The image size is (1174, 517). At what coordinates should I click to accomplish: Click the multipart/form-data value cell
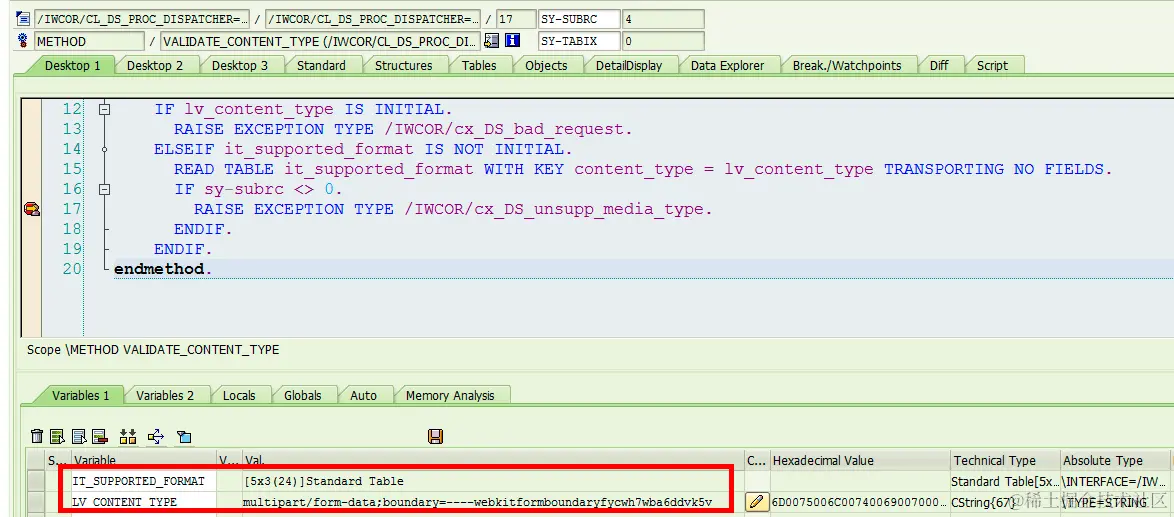(x=492, y=501)
